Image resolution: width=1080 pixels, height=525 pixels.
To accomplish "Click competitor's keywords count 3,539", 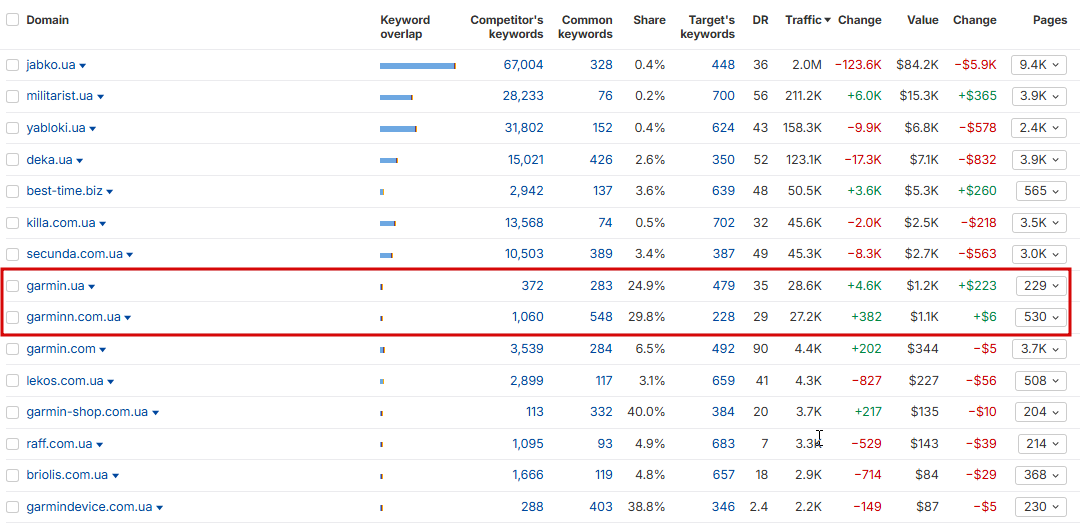I will tap(528, 349).
